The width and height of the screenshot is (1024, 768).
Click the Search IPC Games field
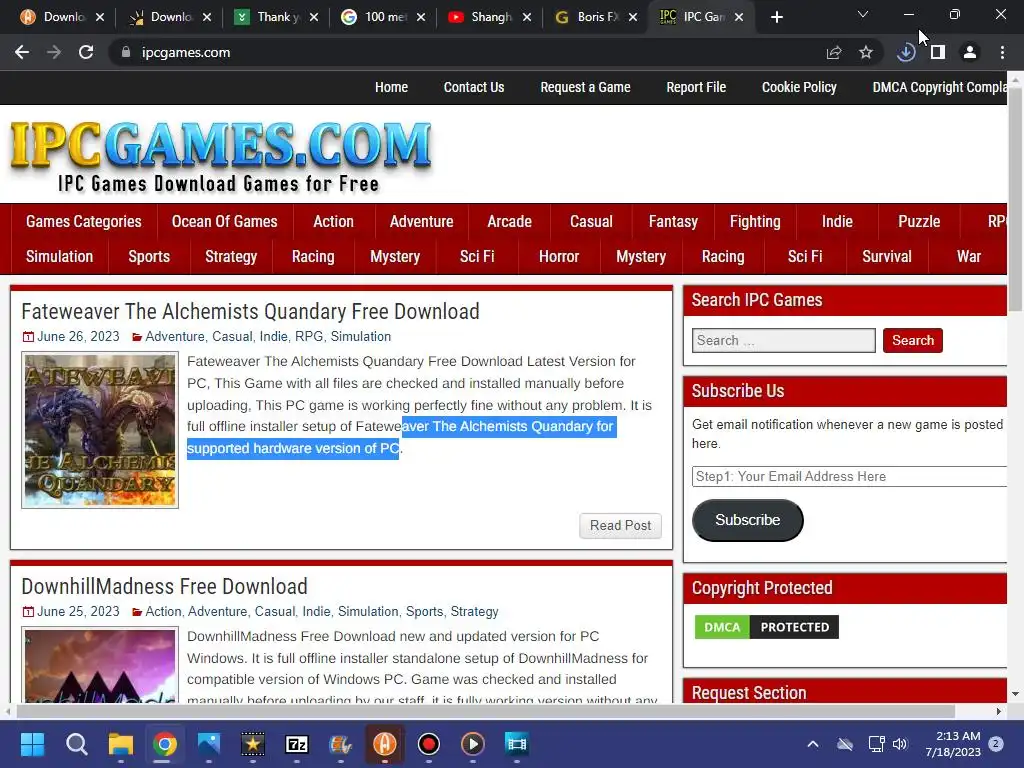tap(784, 340)
